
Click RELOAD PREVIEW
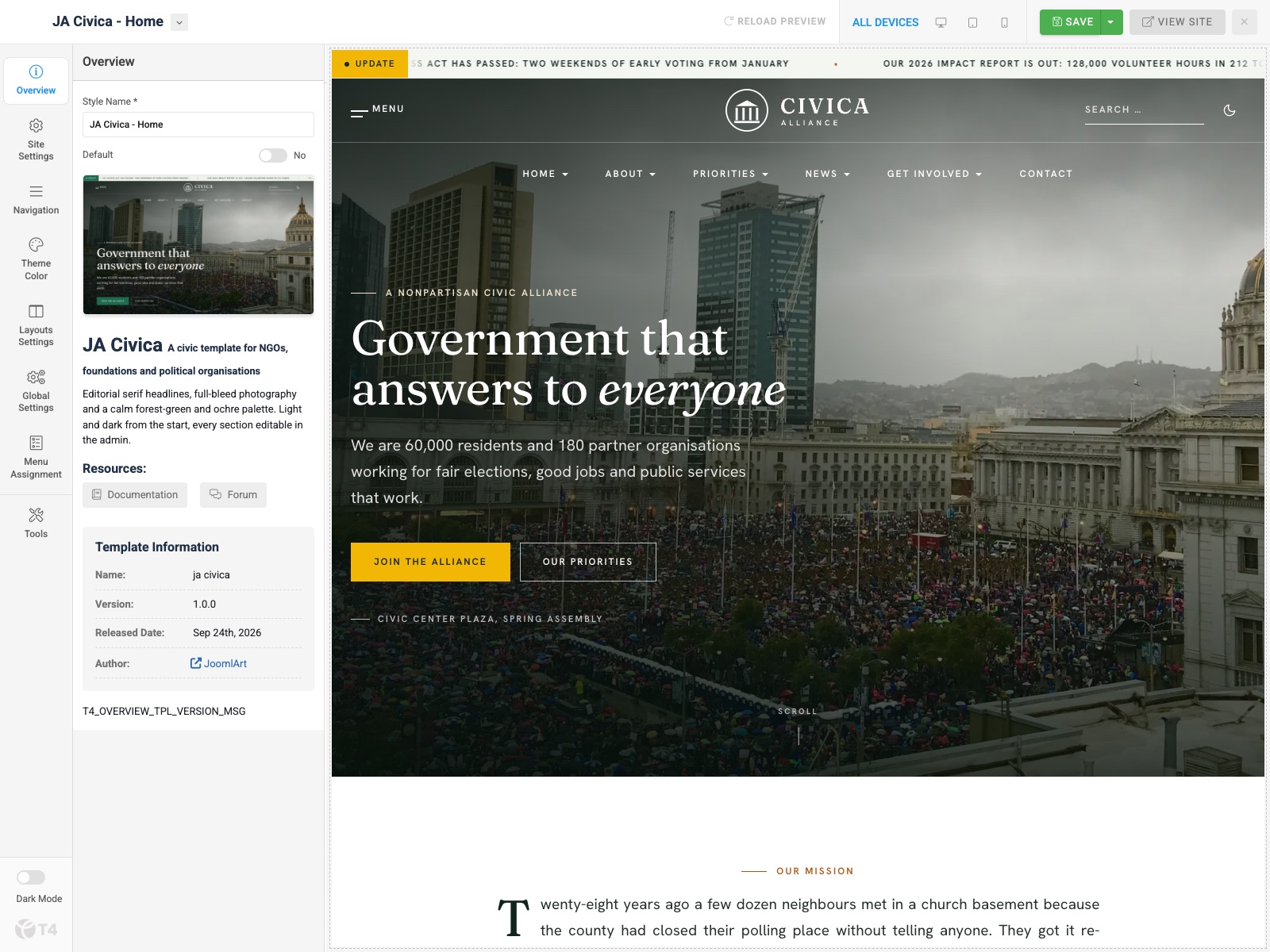click(775, 21)
